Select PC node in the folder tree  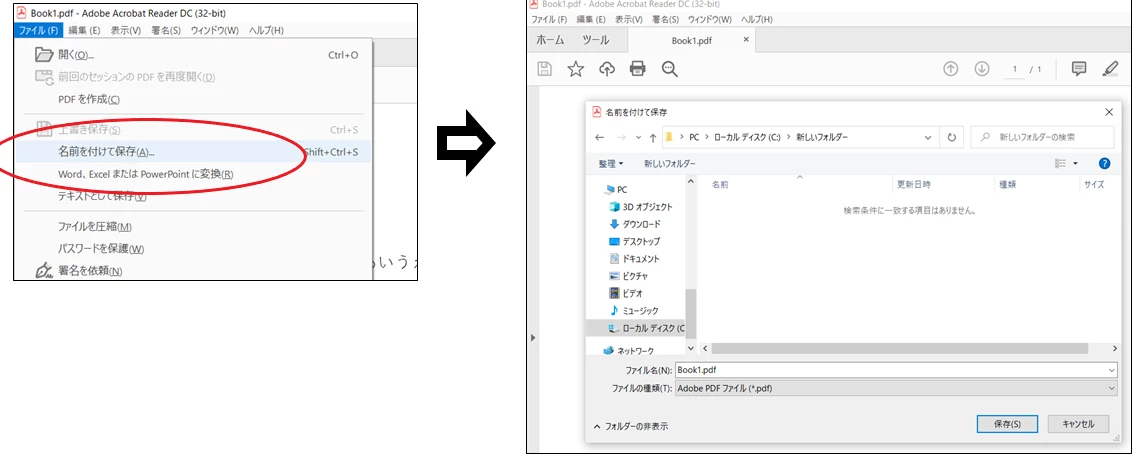(x=616, y=190)
